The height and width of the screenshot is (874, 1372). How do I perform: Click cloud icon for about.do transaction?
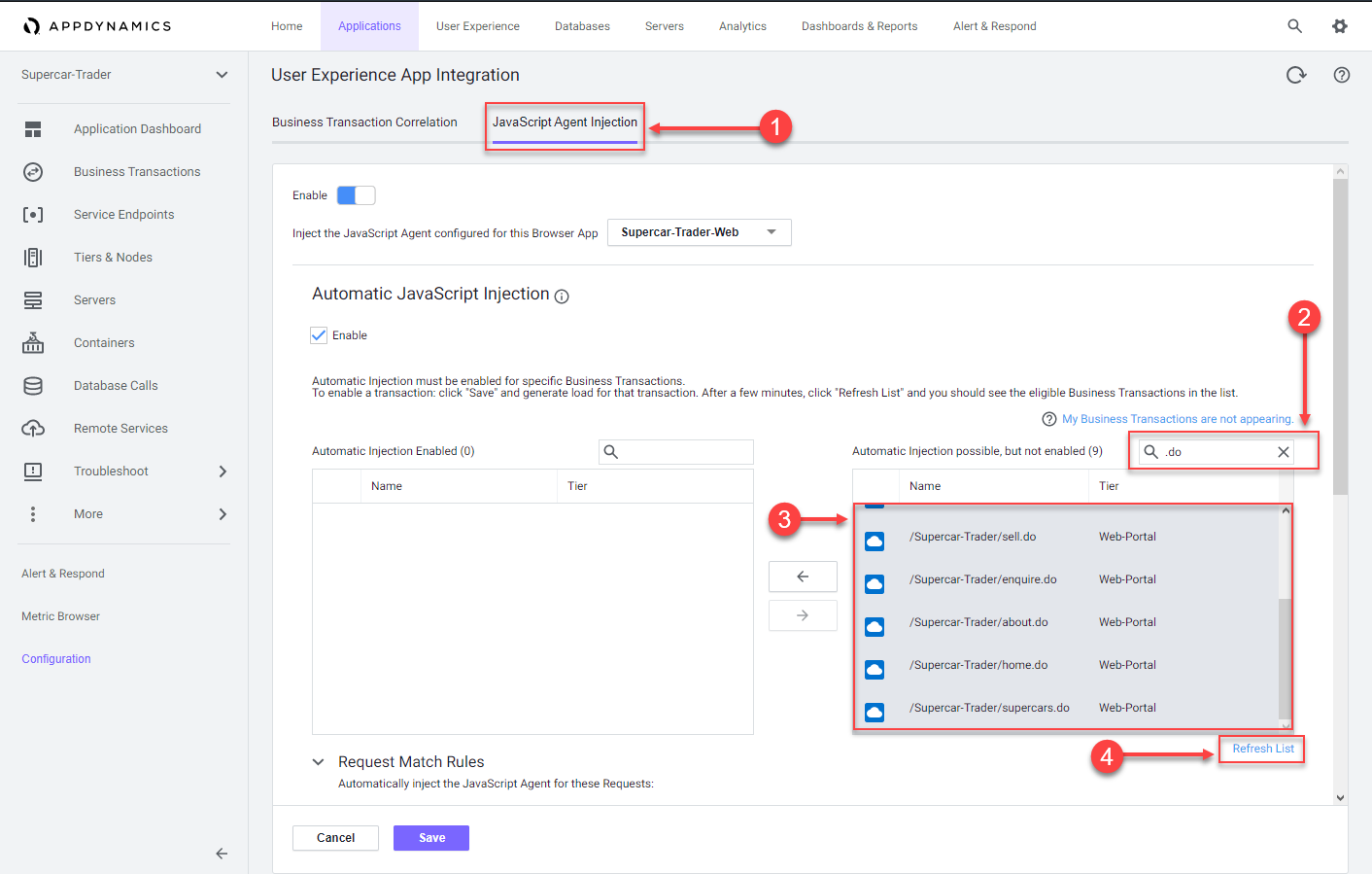click(875, 627)
